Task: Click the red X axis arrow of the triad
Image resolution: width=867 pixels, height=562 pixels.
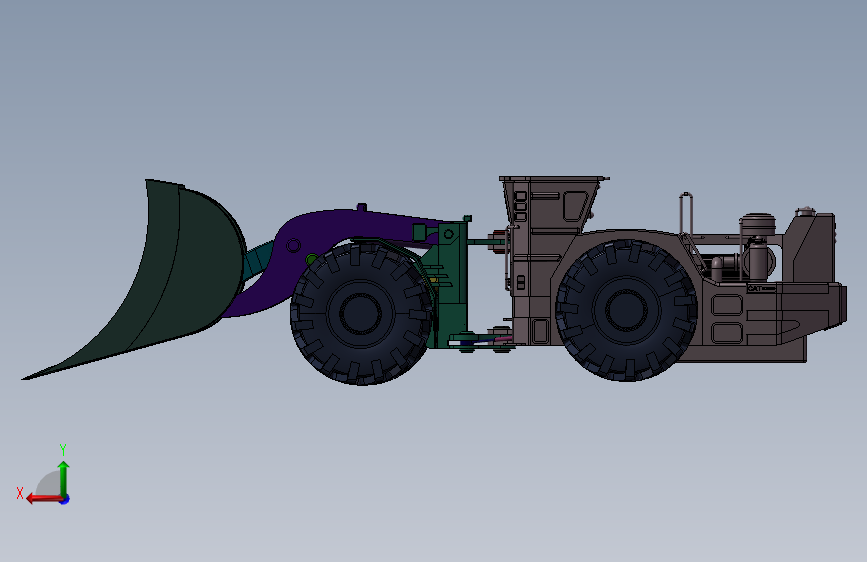Action: pyautogui.click(x=43, y=499)
